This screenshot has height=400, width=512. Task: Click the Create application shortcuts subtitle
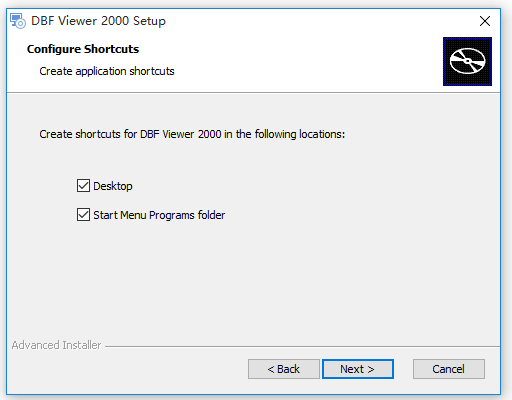click(x=107, y=71)
